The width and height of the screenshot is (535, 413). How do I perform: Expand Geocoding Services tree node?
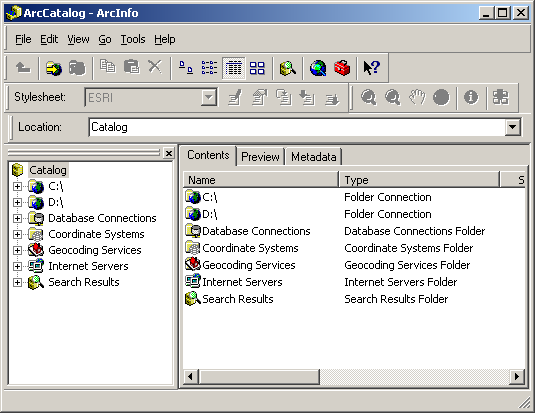tap(17, 251)
